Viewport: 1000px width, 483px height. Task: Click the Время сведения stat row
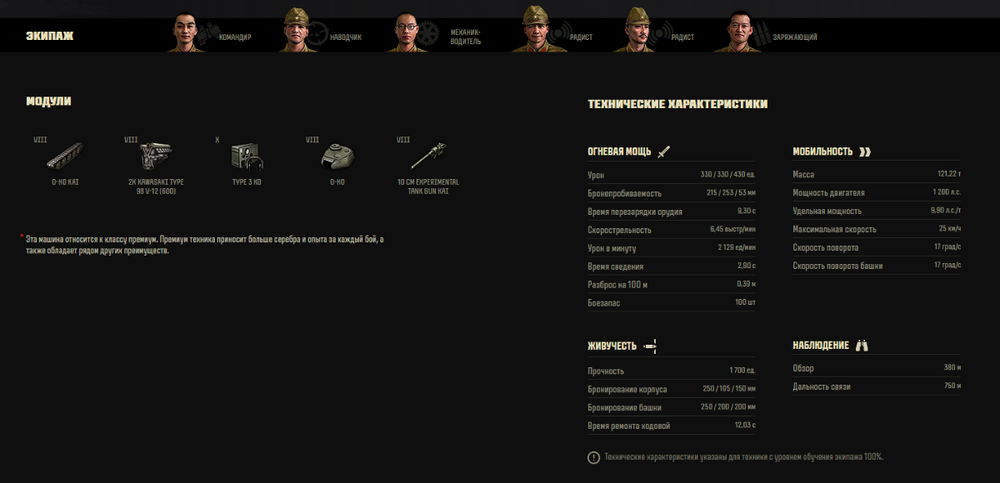pos(672,267)
